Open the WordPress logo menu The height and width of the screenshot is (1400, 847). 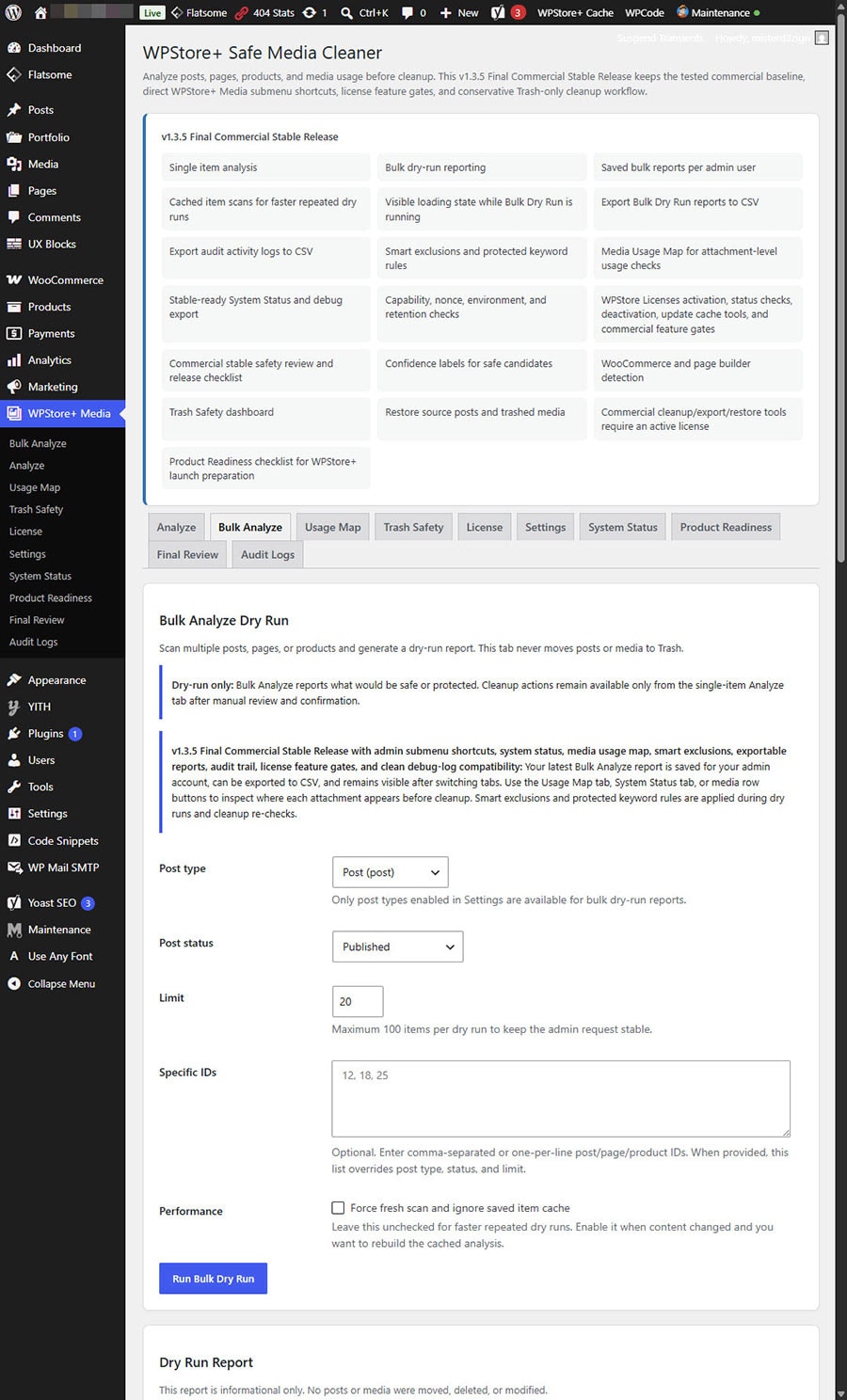(x=13, y=13)
